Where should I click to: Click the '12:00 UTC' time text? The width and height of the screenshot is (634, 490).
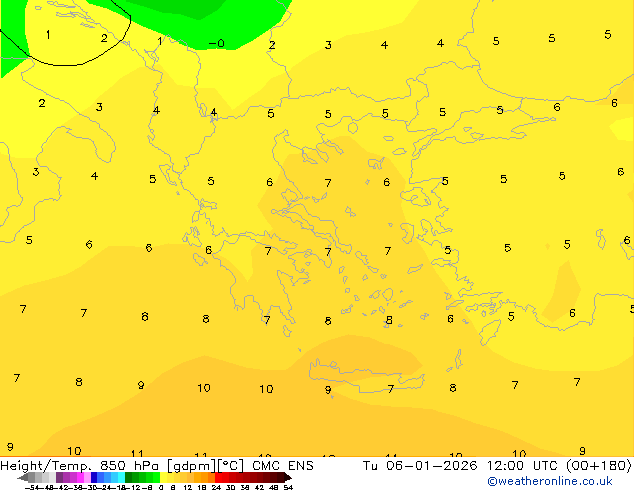(x=524, y=466)
